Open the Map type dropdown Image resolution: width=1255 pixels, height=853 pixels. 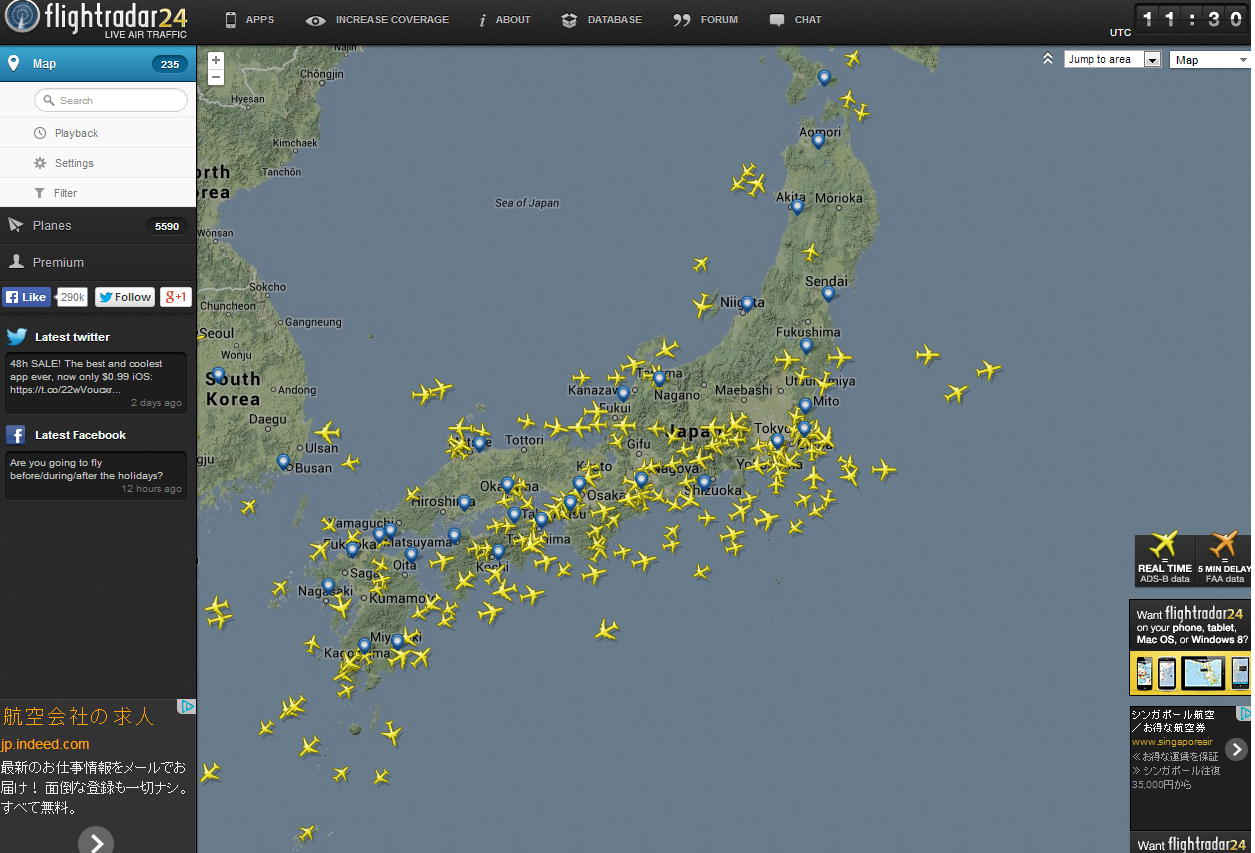(1210, 60)
